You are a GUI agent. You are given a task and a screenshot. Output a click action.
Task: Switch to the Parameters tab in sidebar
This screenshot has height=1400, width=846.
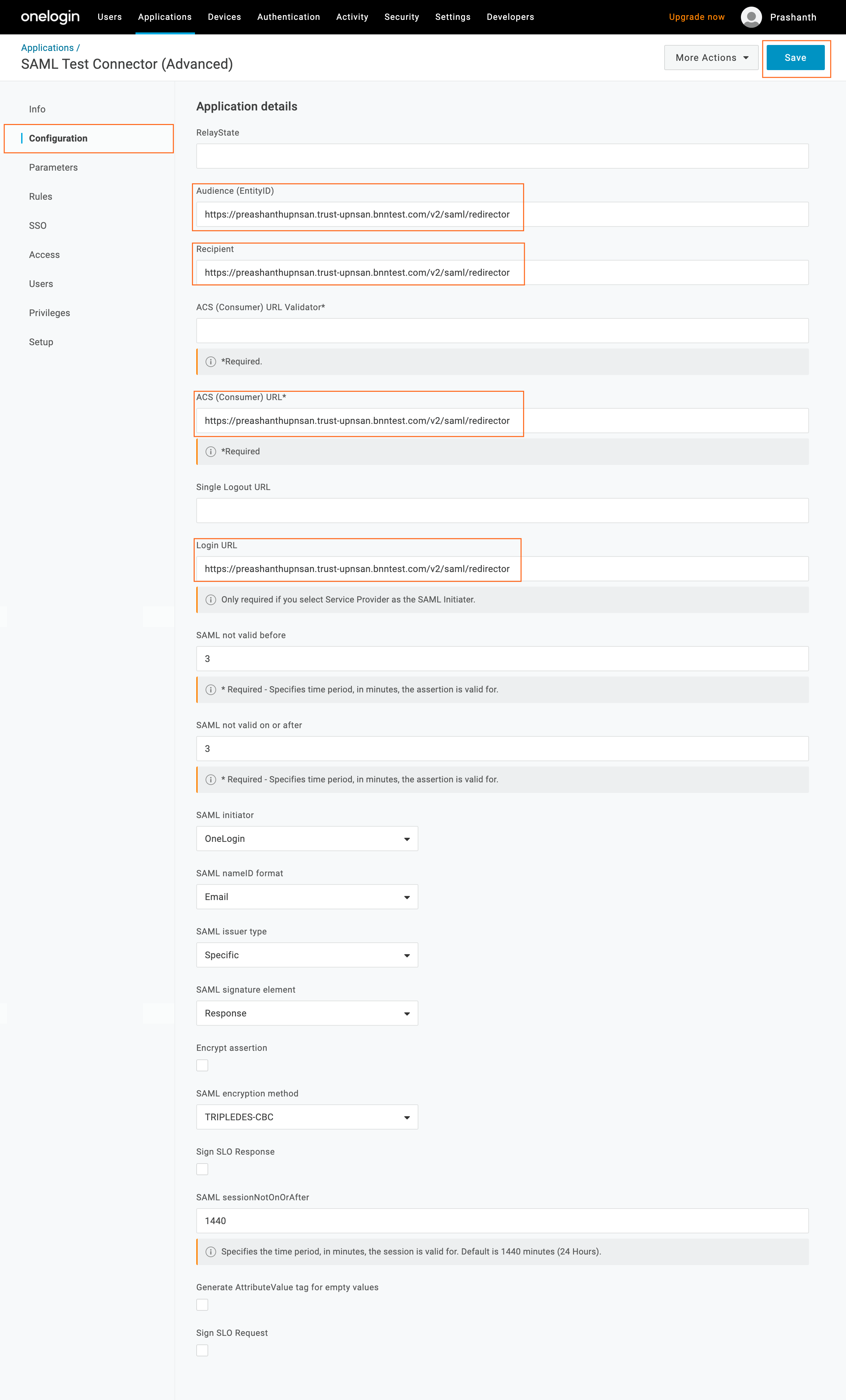[x=54, y=168]
